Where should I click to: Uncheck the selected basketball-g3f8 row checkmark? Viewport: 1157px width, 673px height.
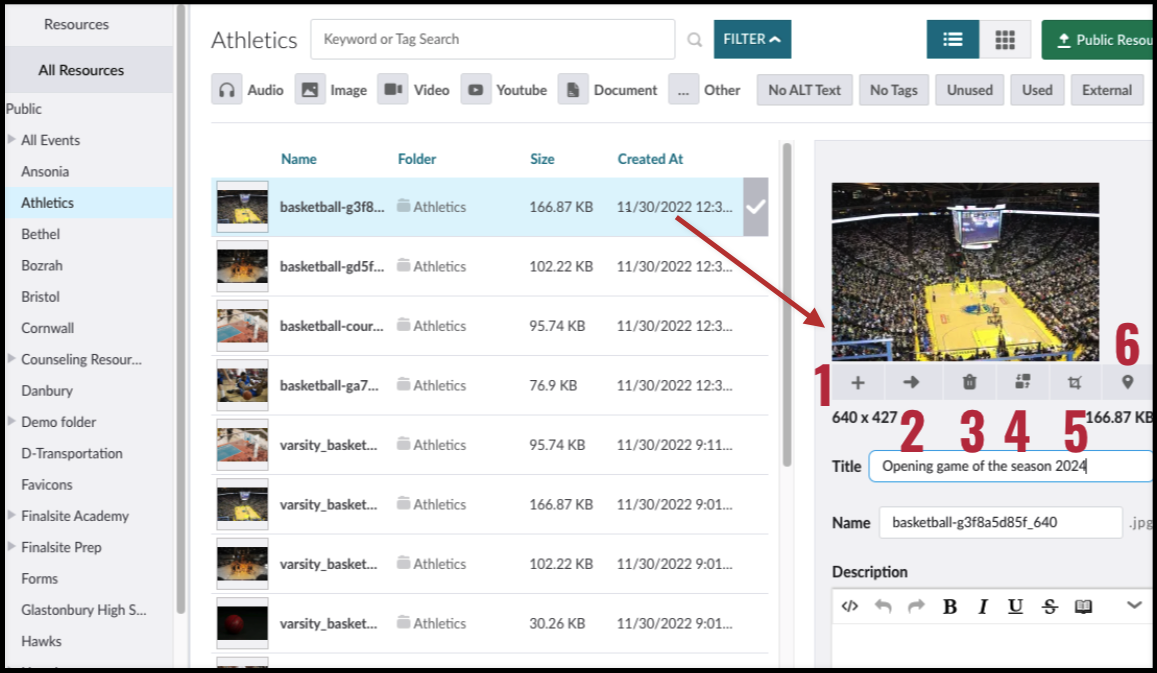756,207
